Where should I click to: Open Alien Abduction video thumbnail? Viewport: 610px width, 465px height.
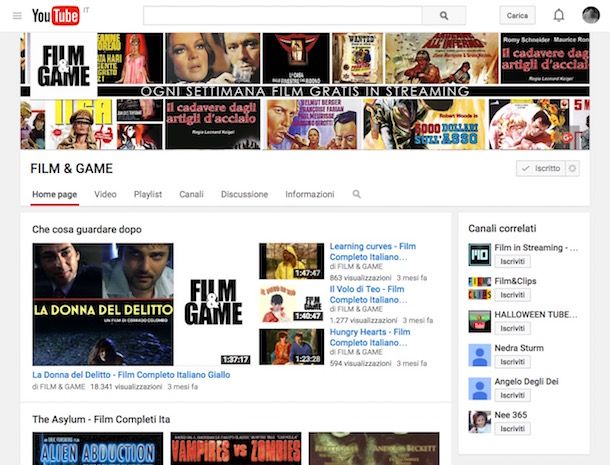[98, 448]
